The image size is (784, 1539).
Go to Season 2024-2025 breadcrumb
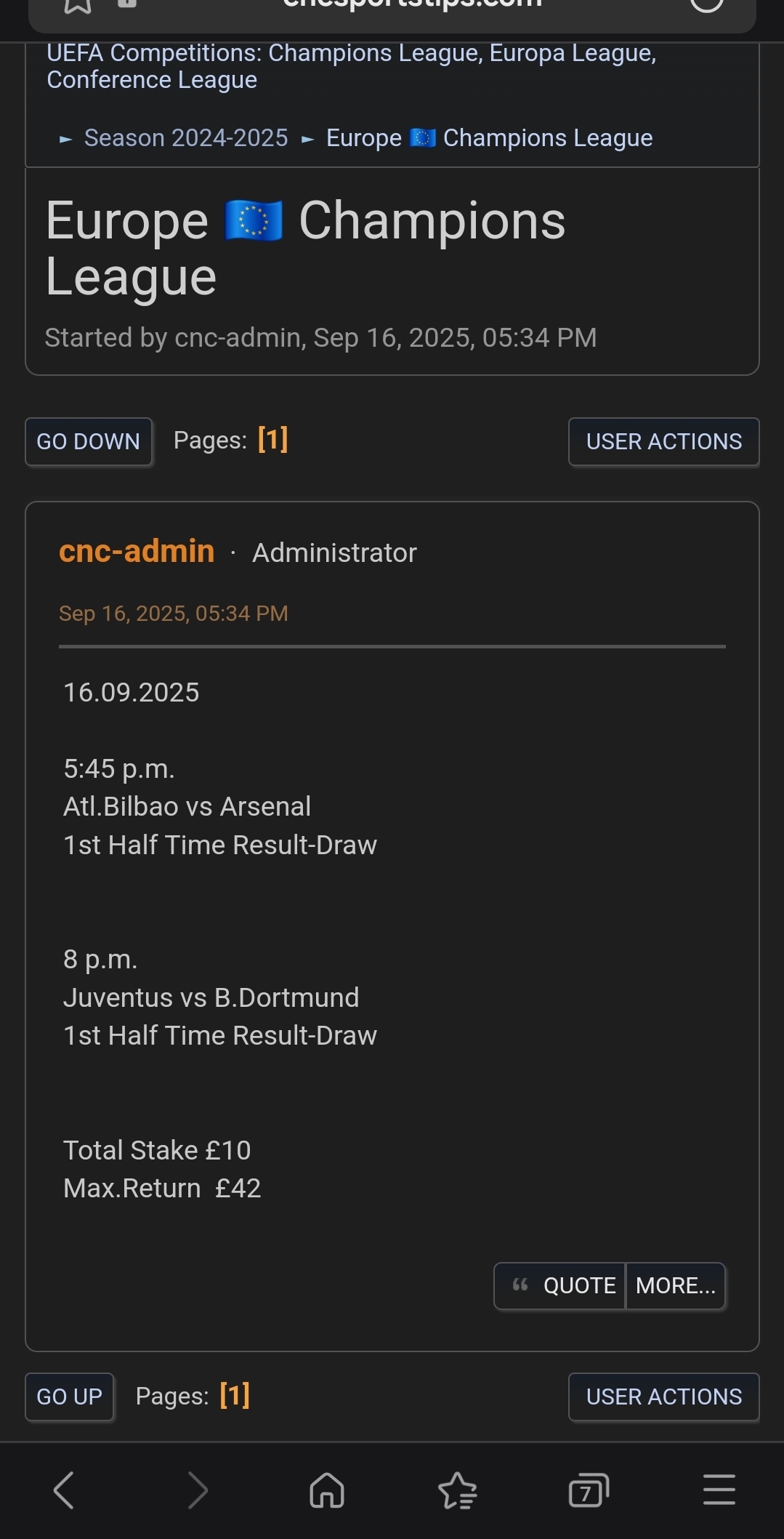[x=186, y=138]
